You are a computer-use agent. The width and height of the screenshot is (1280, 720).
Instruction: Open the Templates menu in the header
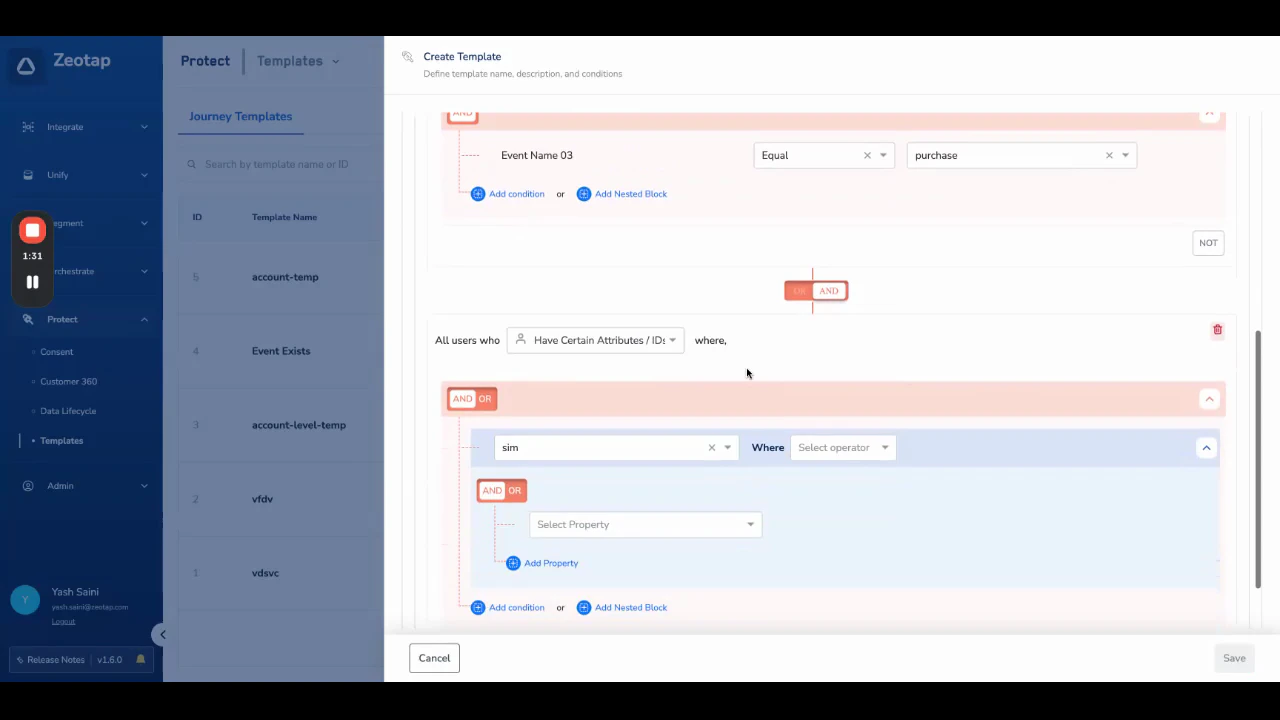tap(297, 61)
